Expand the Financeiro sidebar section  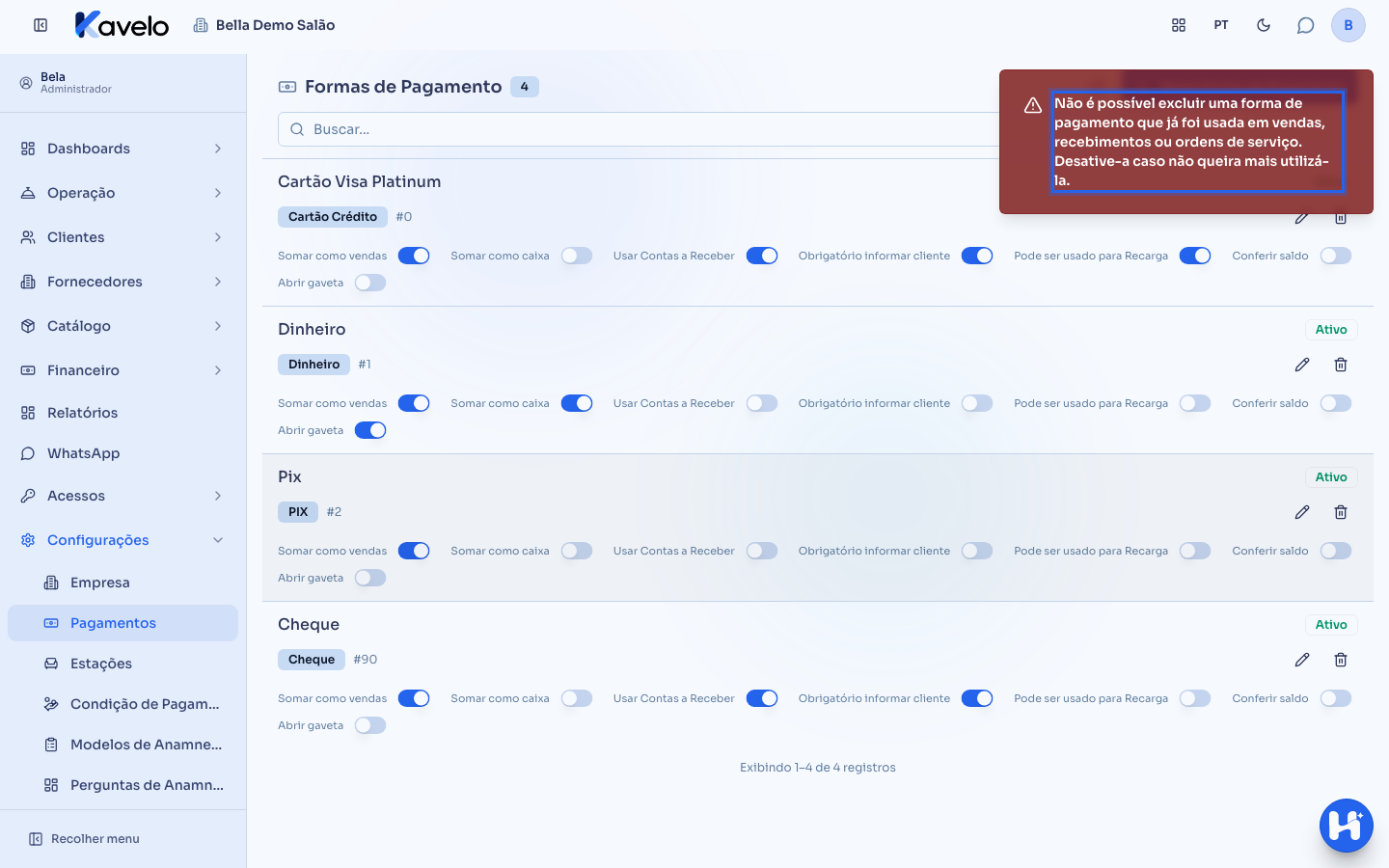[x=123, y=370]
